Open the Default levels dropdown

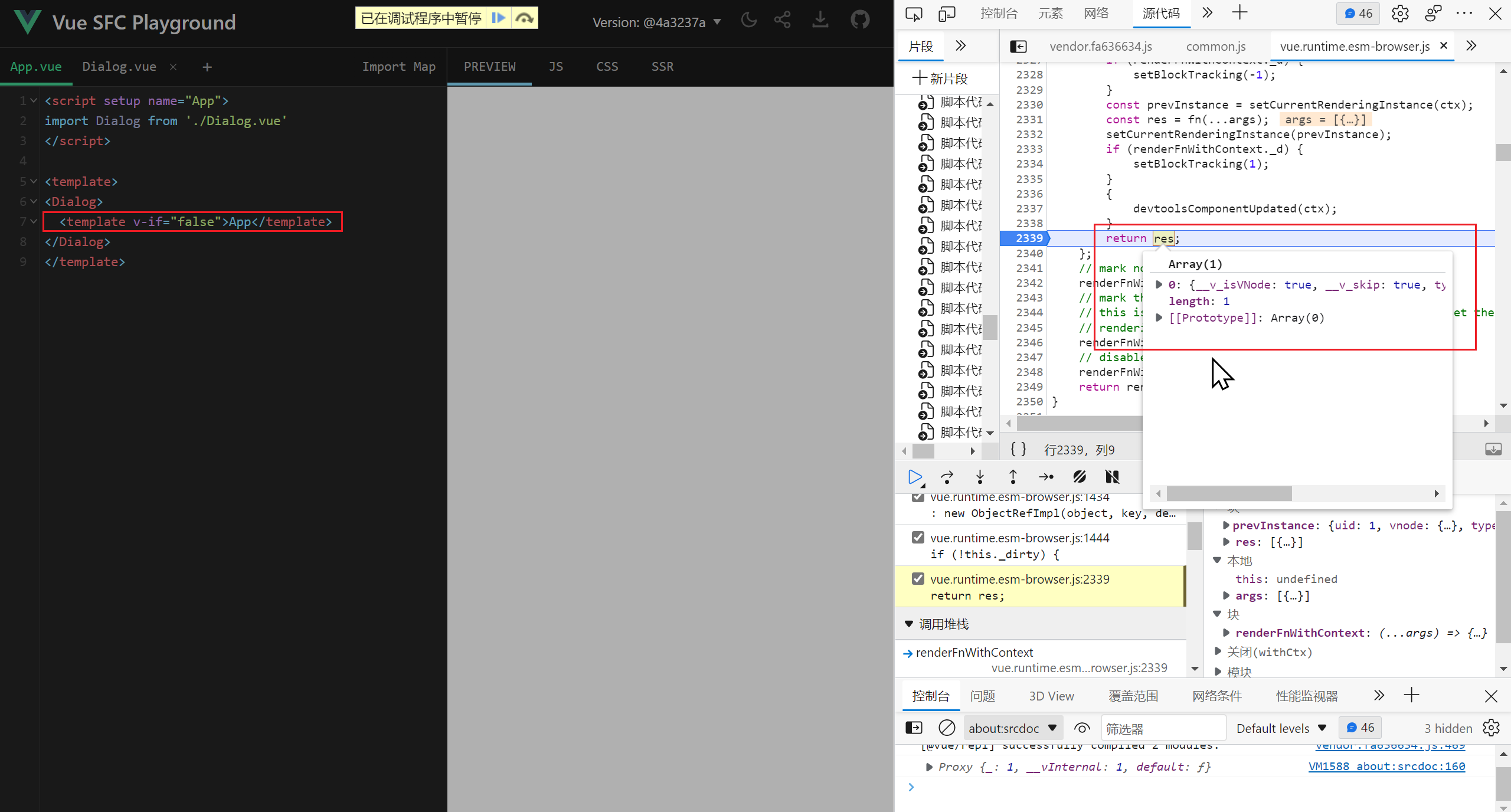click(1281, 728)
